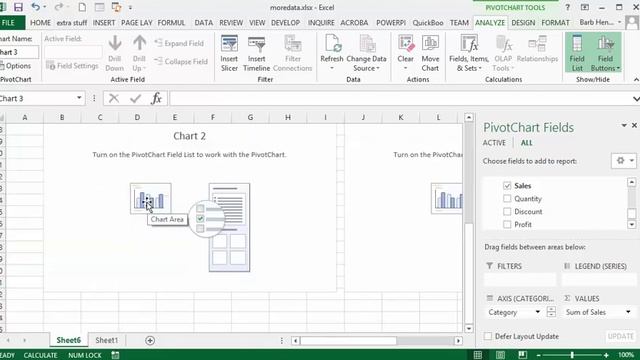640x360 pixels.
Task: Check the Profit field checkbox
Action: pyautogui.click(x=507, y=224)
